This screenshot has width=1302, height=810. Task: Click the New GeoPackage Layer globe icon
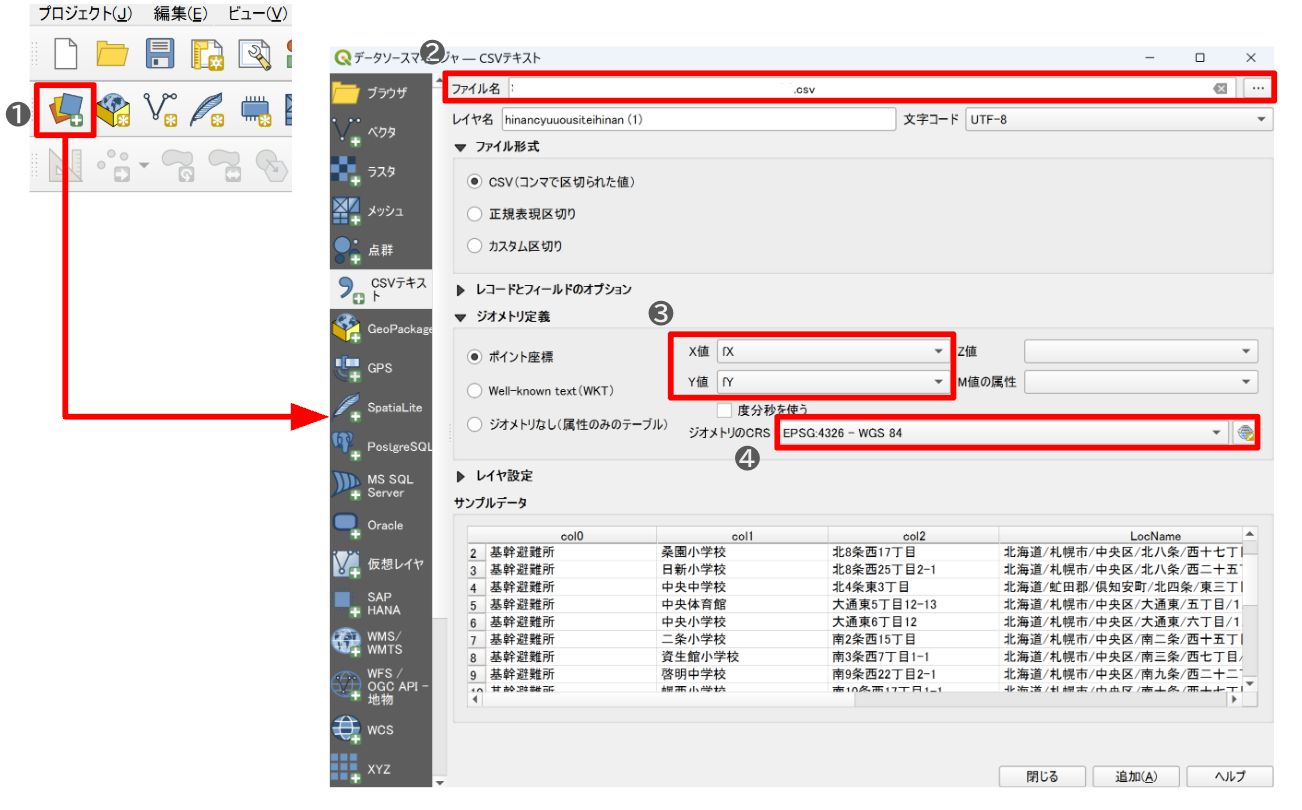coord(113,110)
